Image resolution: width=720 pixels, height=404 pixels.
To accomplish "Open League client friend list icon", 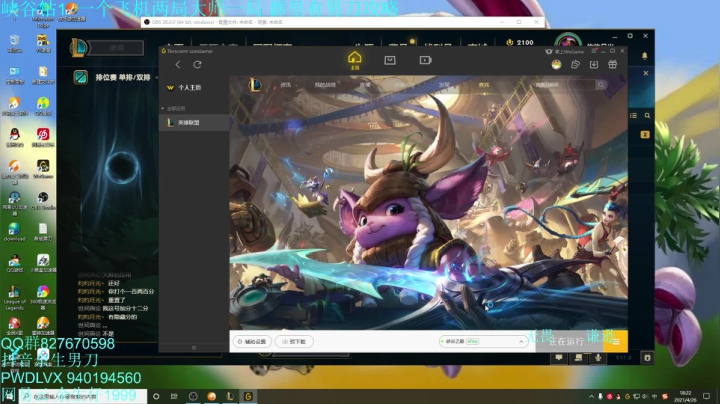I will [x=633, y=116].
